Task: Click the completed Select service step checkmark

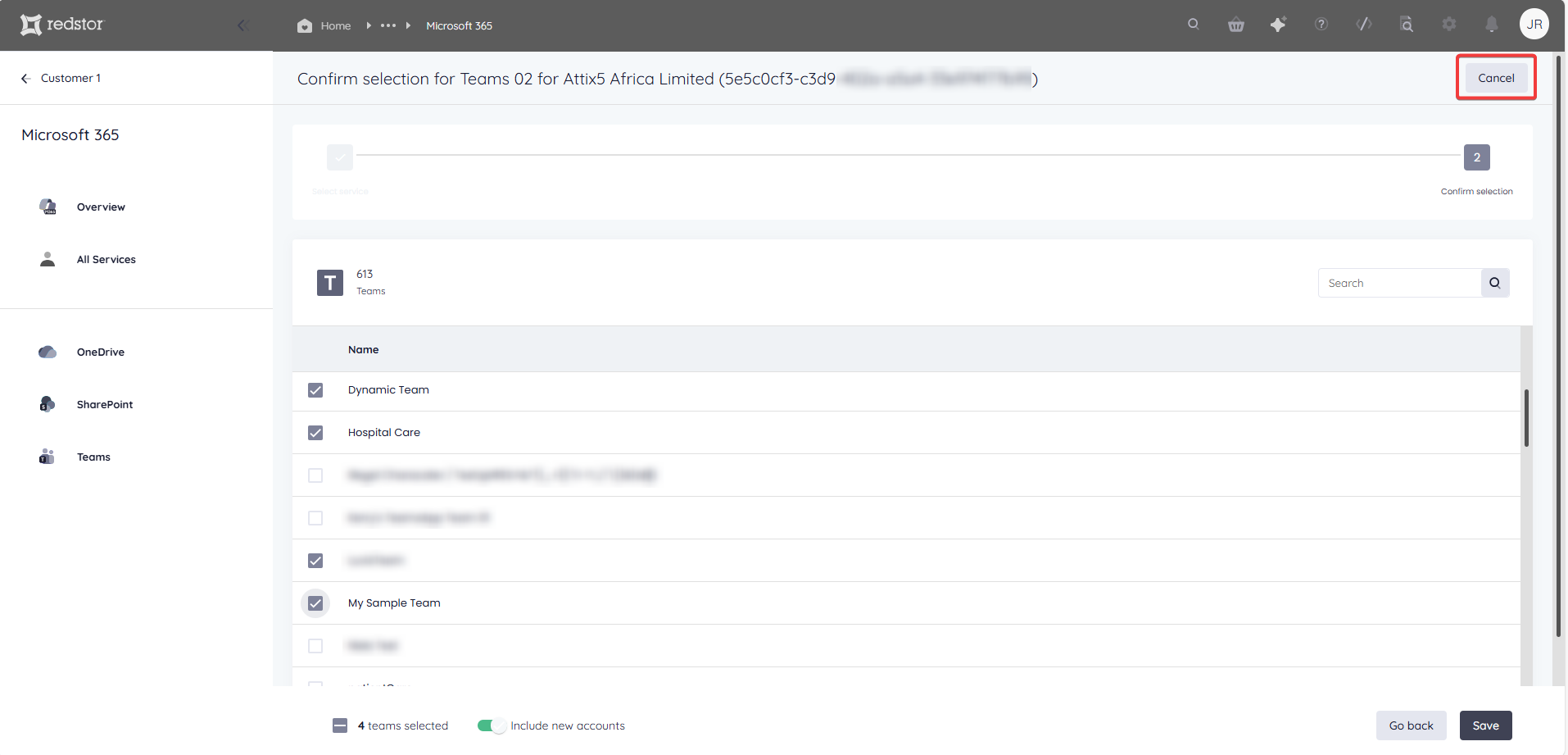Action: click(x=340, y=157)
